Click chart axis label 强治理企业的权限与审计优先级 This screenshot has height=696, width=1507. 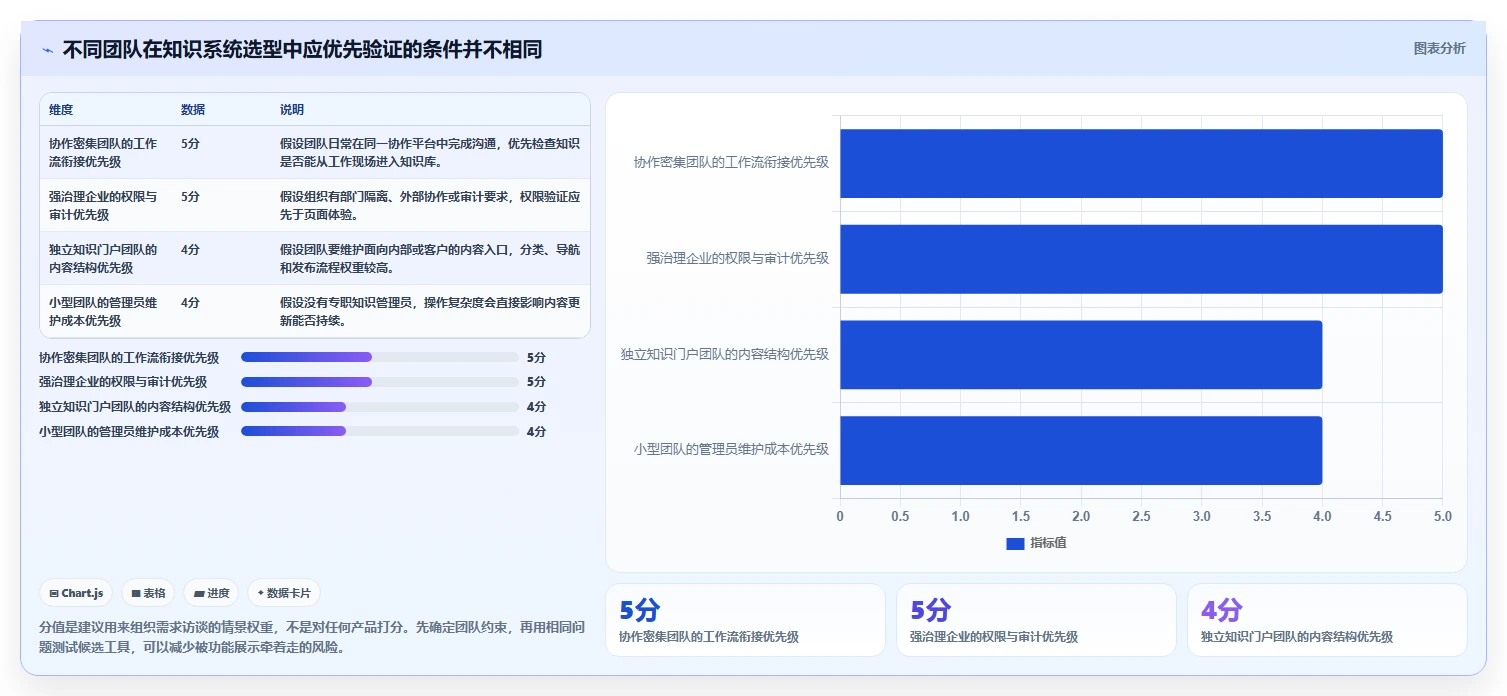coord(738,258)
